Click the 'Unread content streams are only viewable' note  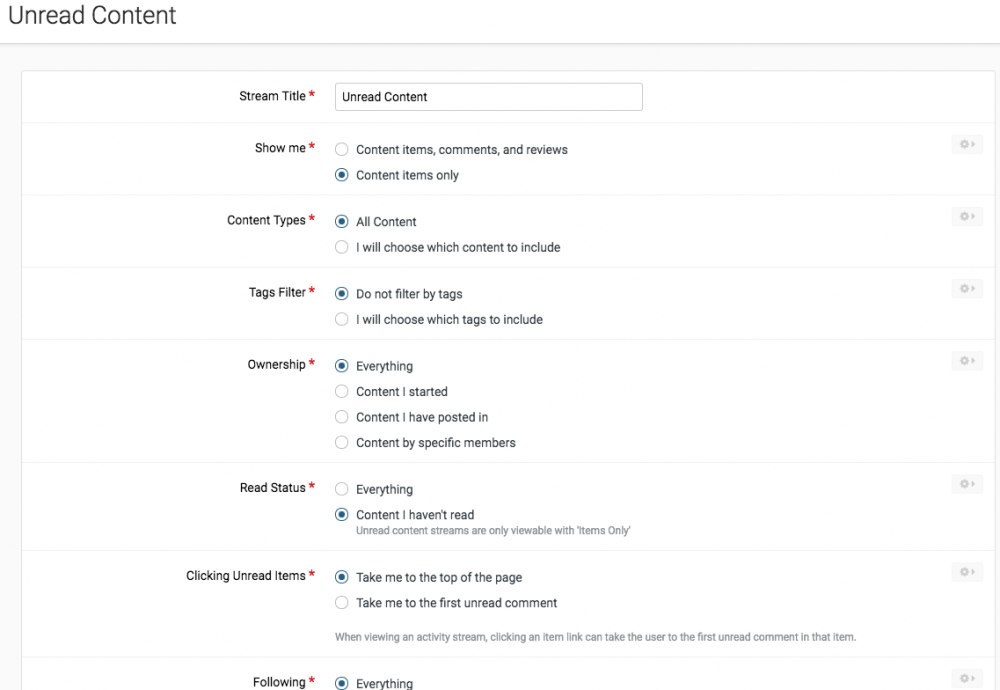click(493, 531)
